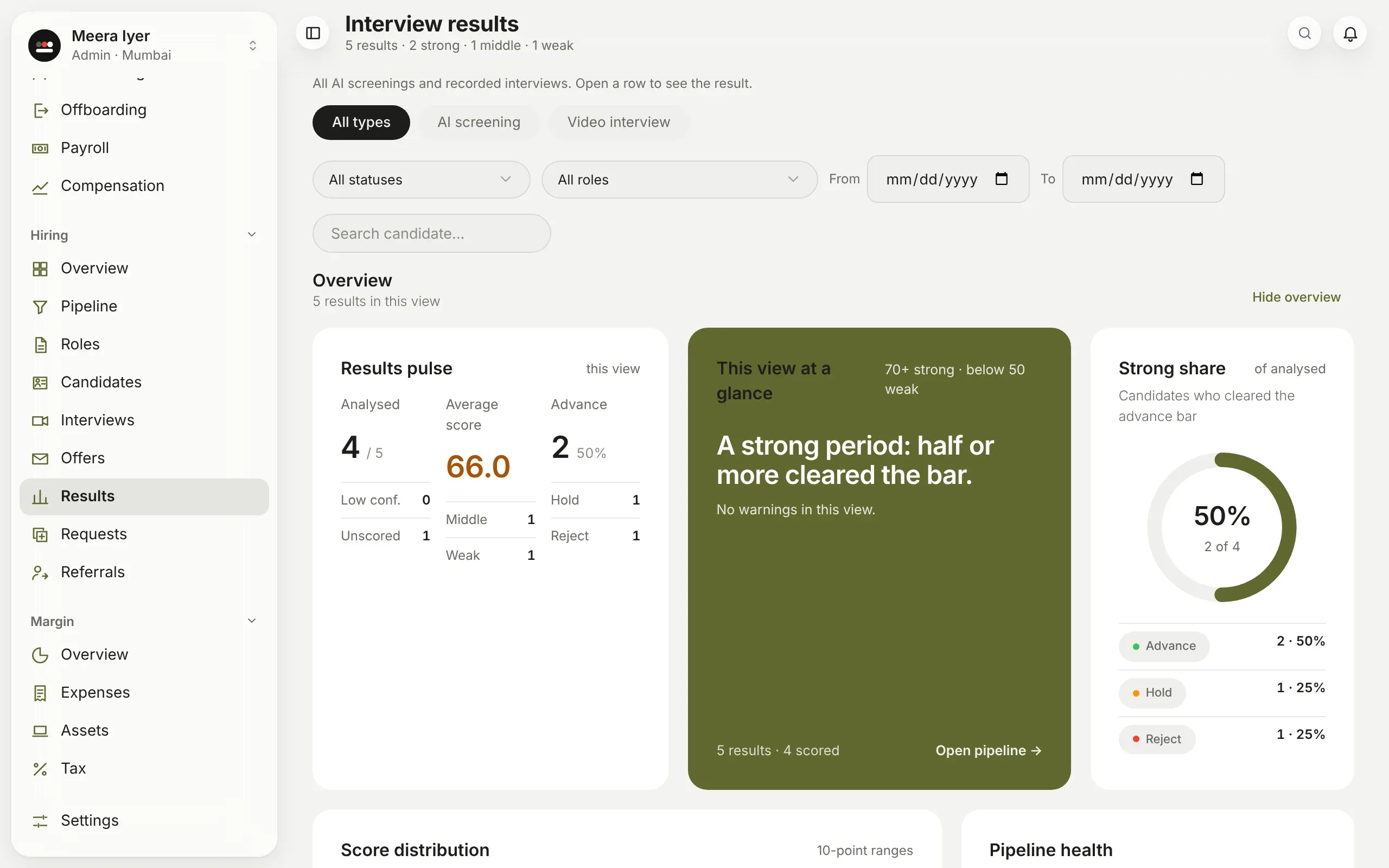Click the Candidates ID card icon
This screenshot has height=868, width=1389.
click(x=40, y=383)
